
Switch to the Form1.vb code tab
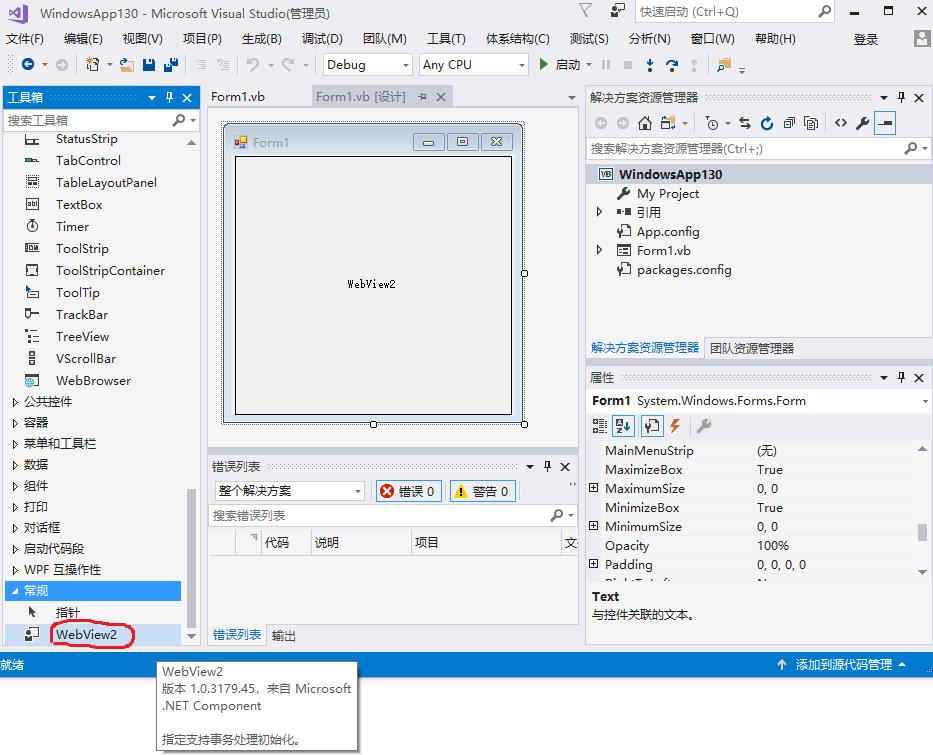[238, 96]
